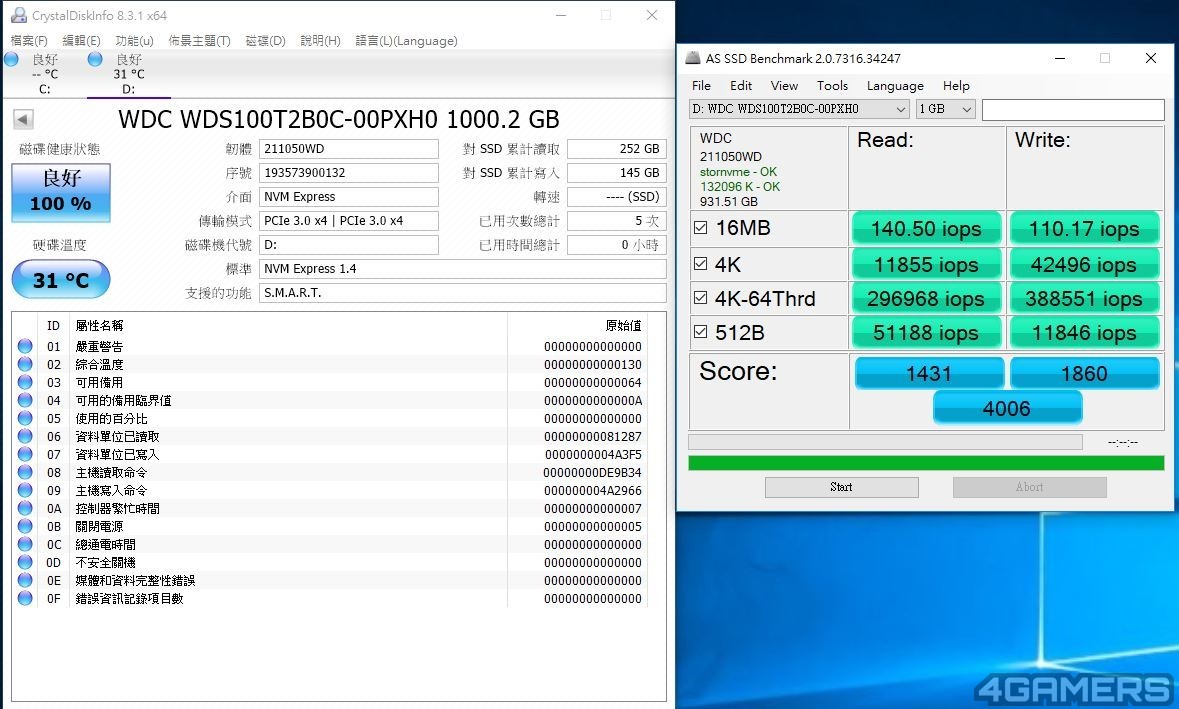This screenshot has width=1179, height=709.
Task: Click the CrystalDiskInfo back arrow icon
Action: pyautogui.click(x=23, y=119)
